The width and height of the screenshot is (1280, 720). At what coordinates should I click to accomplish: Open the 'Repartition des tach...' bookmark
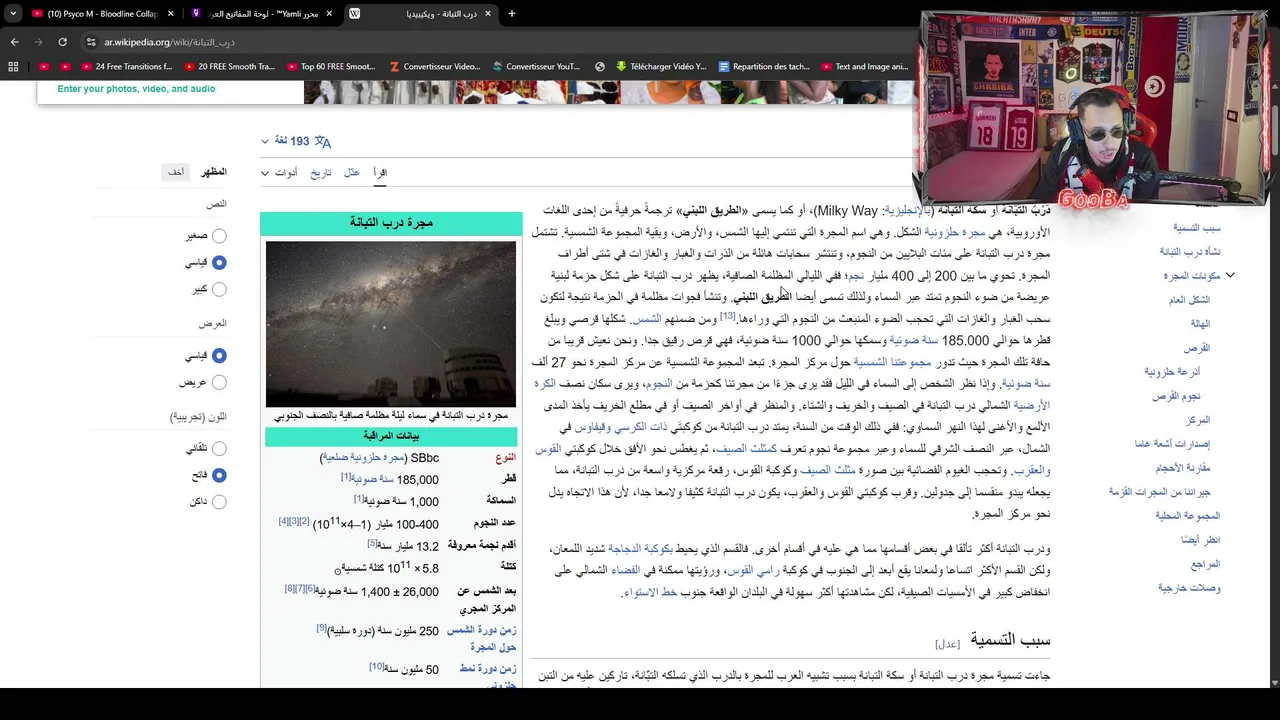764,67
